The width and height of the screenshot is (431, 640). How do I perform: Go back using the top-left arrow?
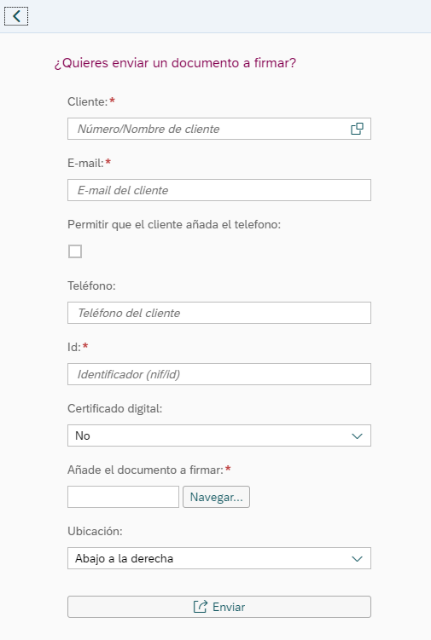[x=16, y=16]
